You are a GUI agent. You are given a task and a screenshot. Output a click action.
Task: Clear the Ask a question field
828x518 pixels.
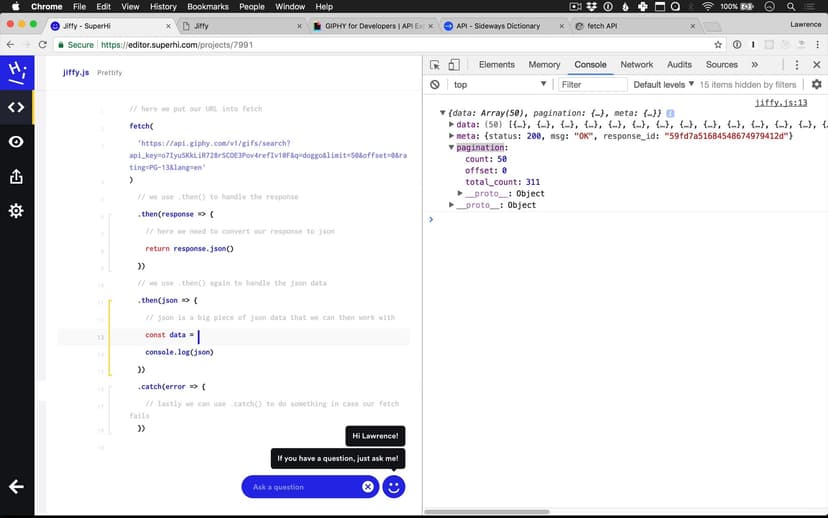click(368, 487)
